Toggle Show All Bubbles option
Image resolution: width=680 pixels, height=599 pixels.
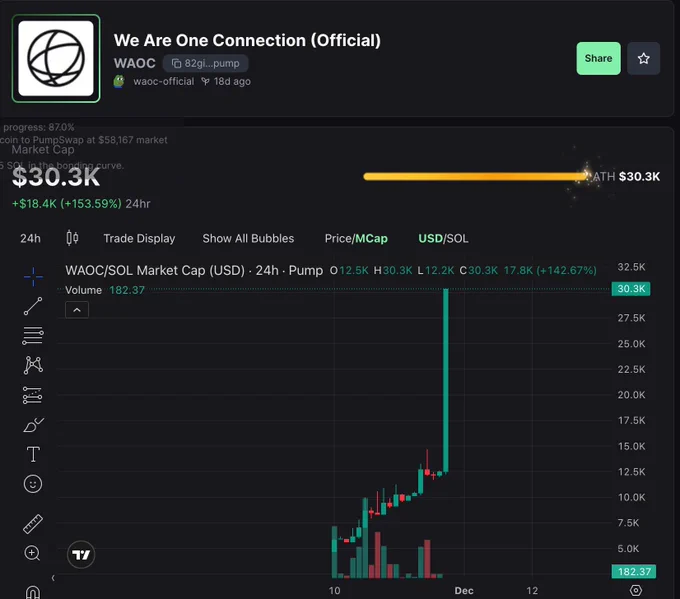click(248, 239)
